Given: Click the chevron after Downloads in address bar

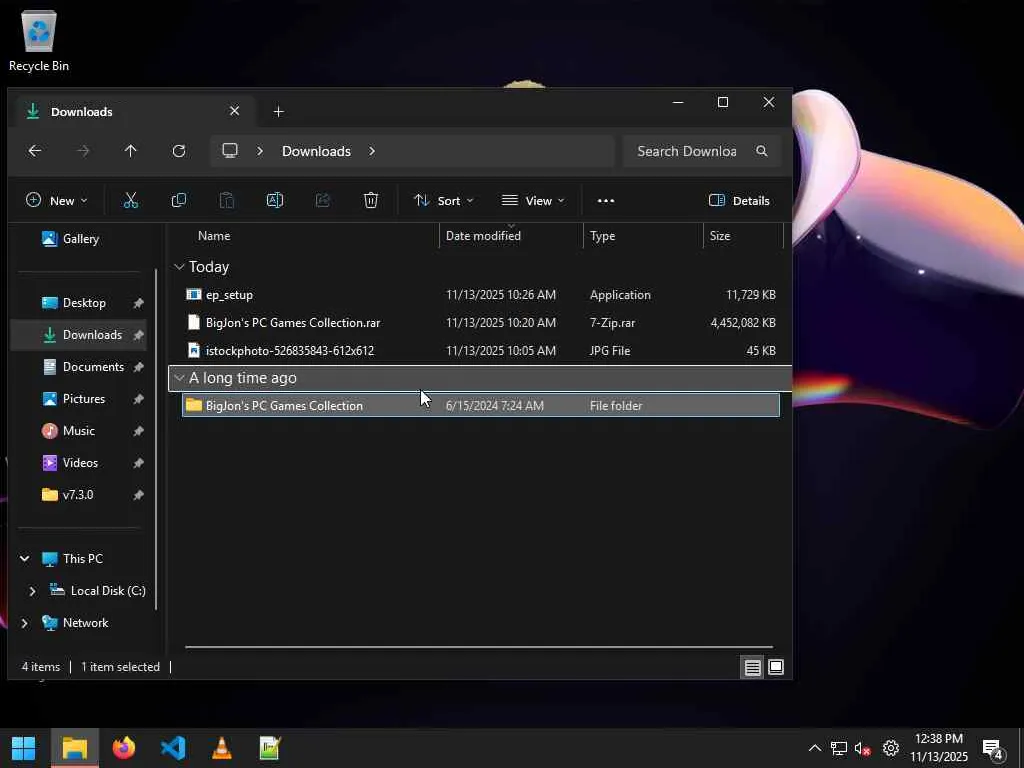Looking at the screenshot, I should coord(372,151).
